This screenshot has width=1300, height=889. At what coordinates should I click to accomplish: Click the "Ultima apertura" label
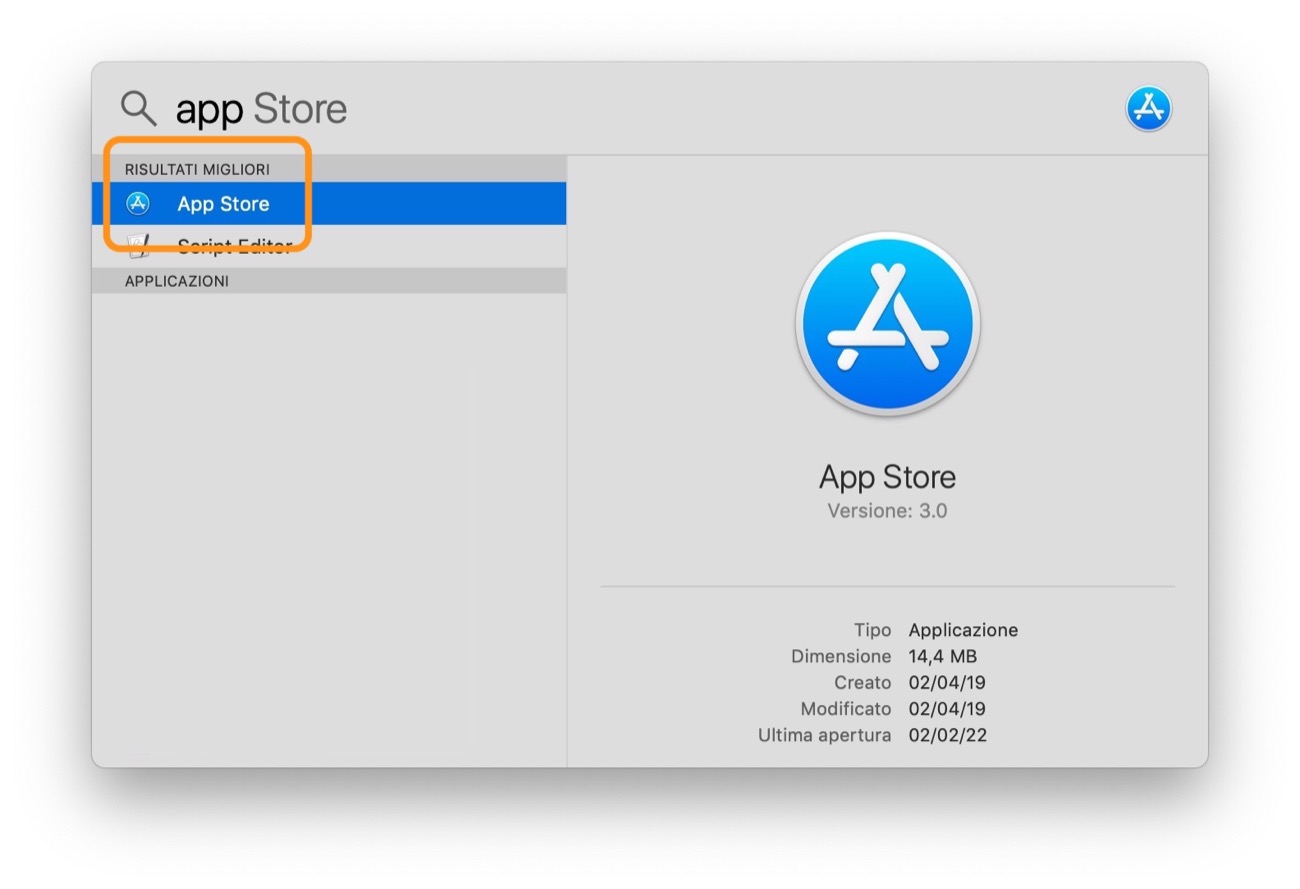pyautogui.click(x=825, y=736)
